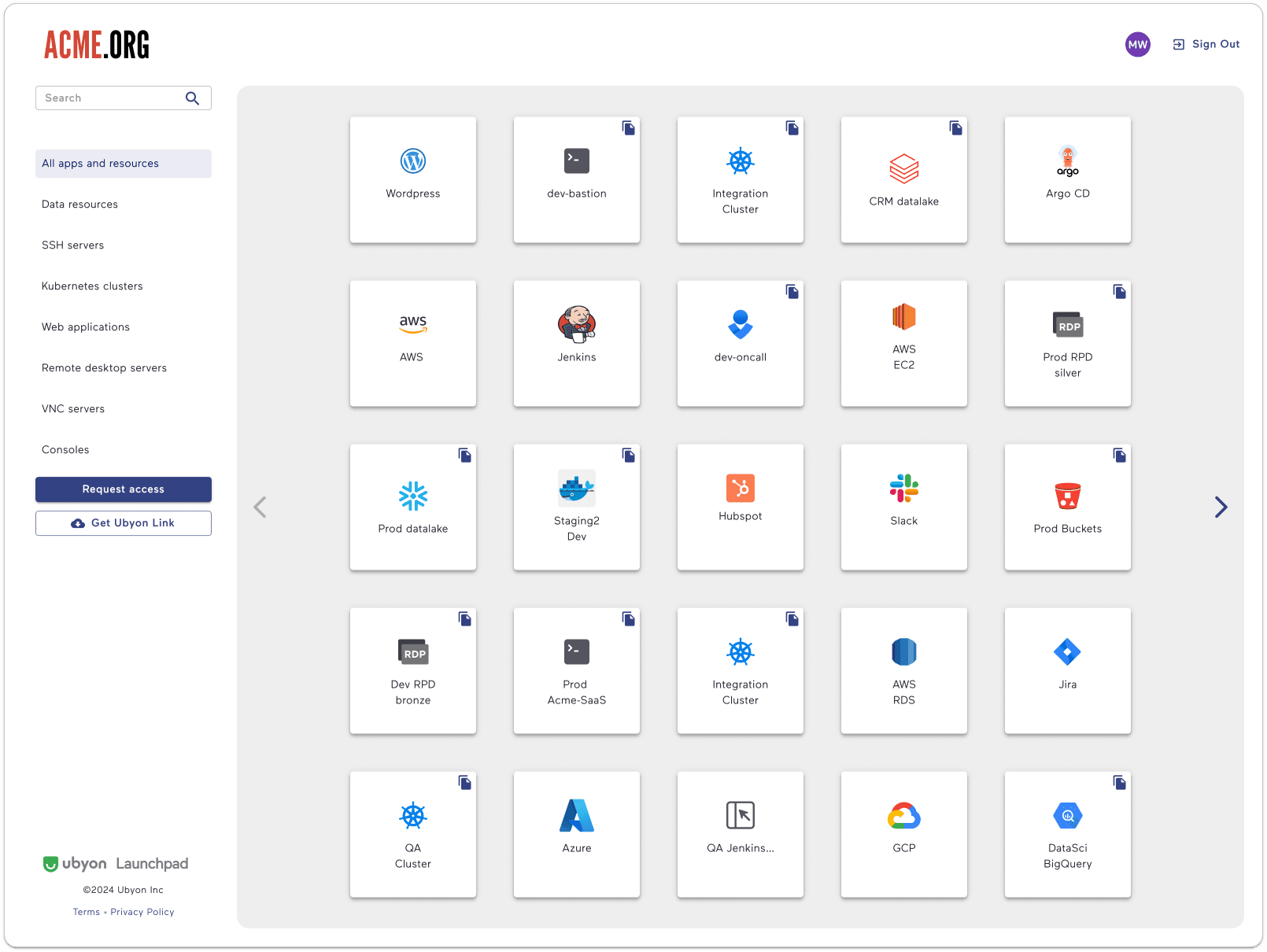The image size is (1267, 952).
Task: Open the Prod Acme-SaaS terminal tile
Action: (577, 671)
